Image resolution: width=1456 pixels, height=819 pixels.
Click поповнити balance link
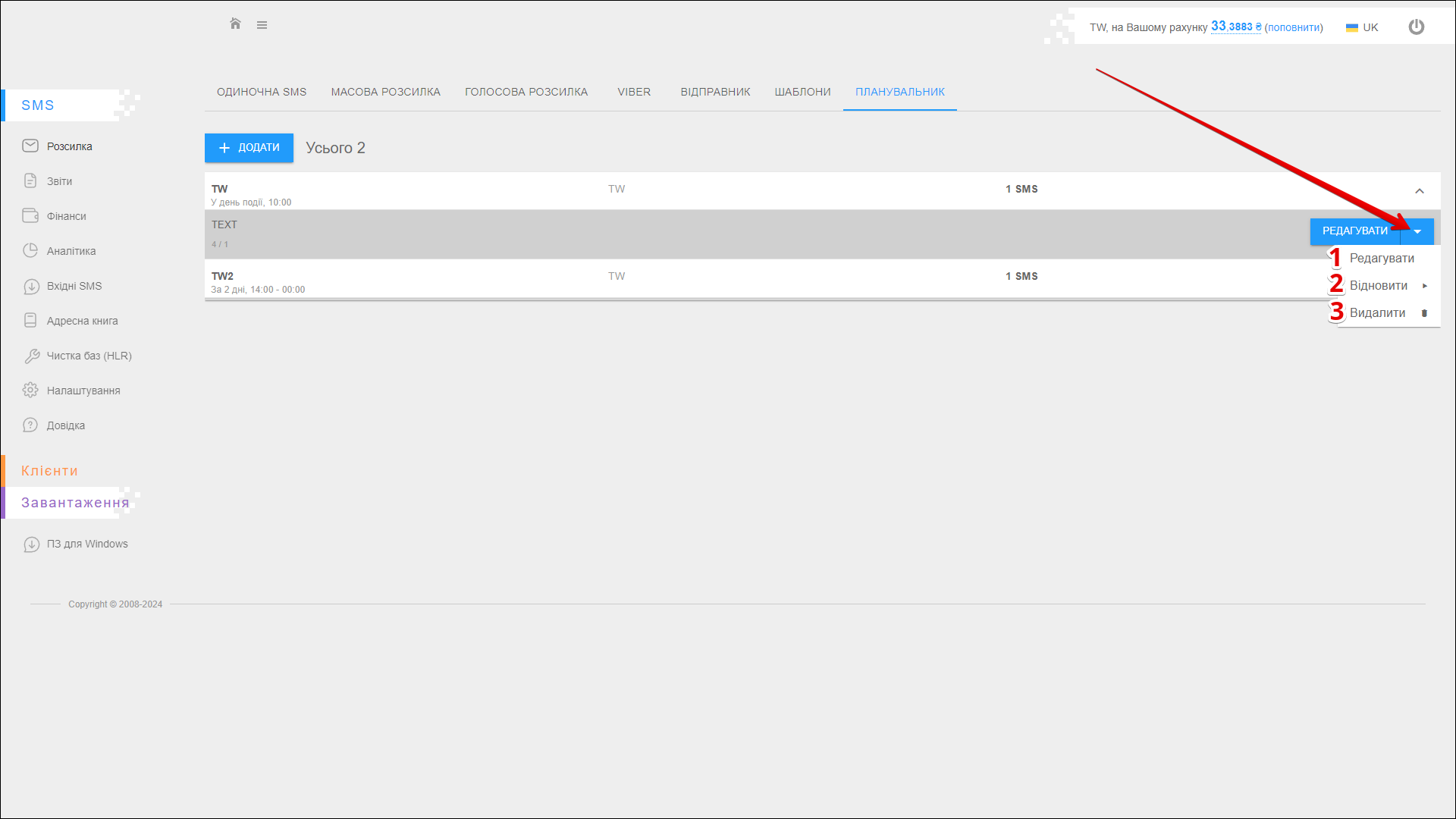pyautogui.click(x=1294, y=27)
